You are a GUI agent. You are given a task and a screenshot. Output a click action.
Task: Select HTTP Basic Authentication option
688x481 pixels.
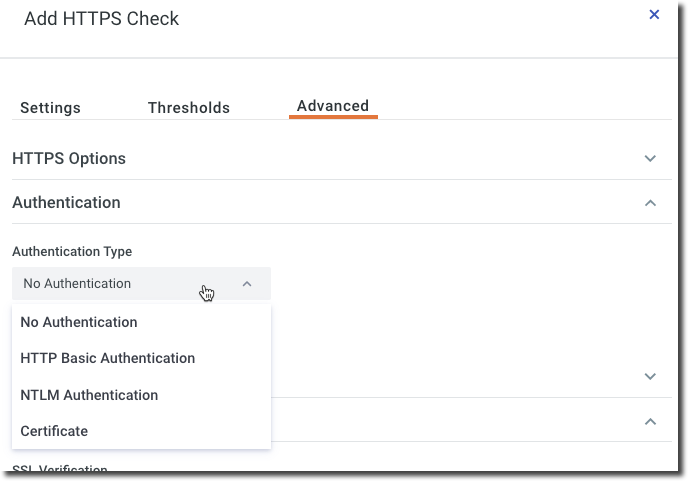[x=108, y=358]
